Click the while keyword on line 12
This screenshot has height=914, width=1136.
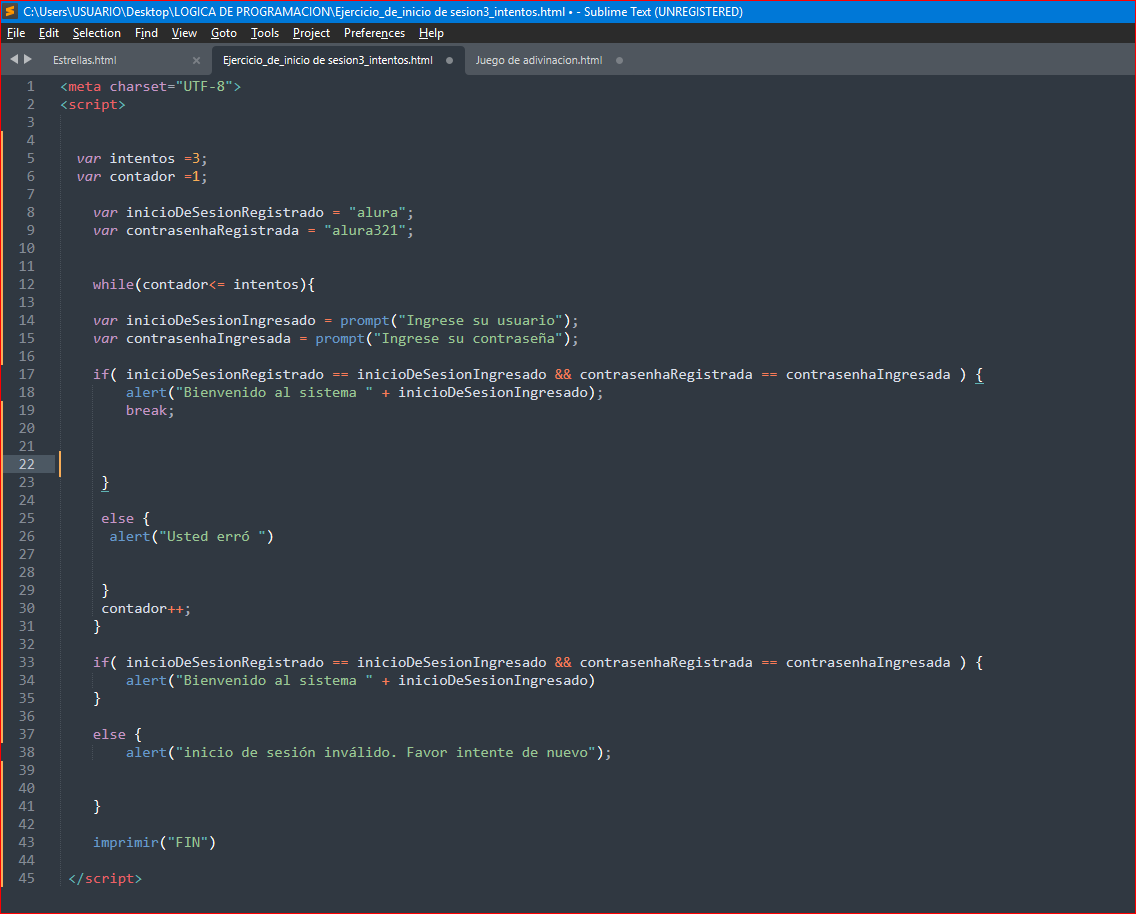[x=113, y=284]
